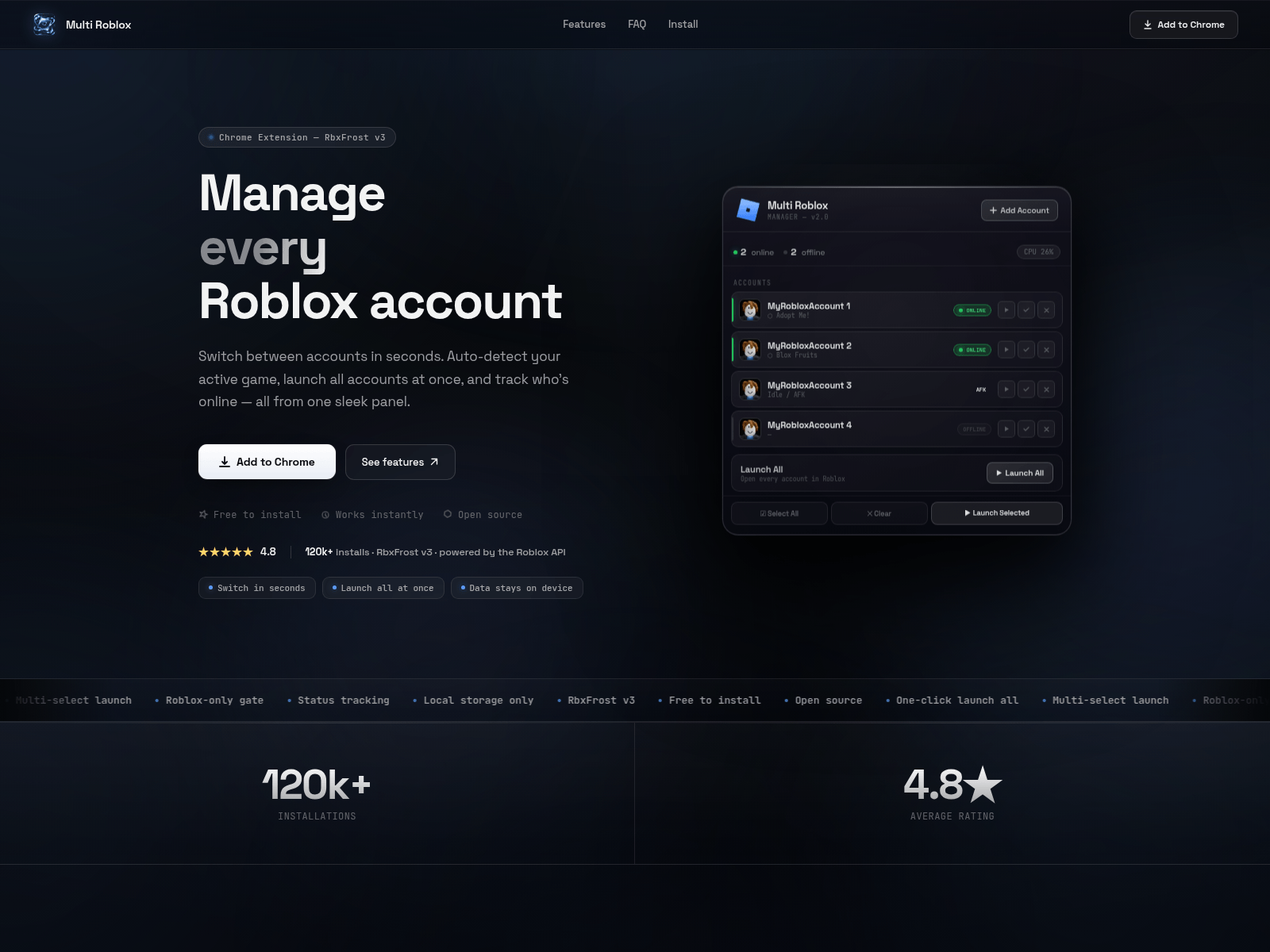1270x952 pixels.
Task: Click the Switch in seconds pill
Action: 257,588
